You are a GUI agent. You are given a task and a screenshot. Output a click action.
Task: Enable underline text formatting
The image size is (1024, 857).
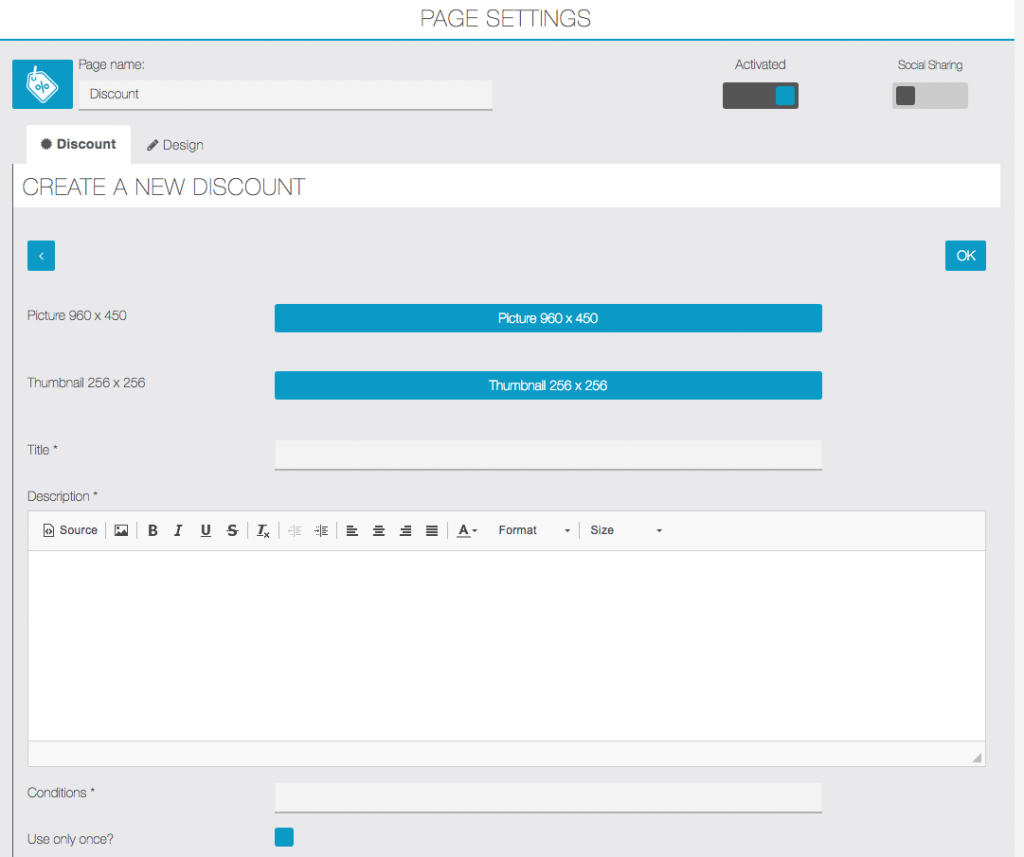point(205,530)
